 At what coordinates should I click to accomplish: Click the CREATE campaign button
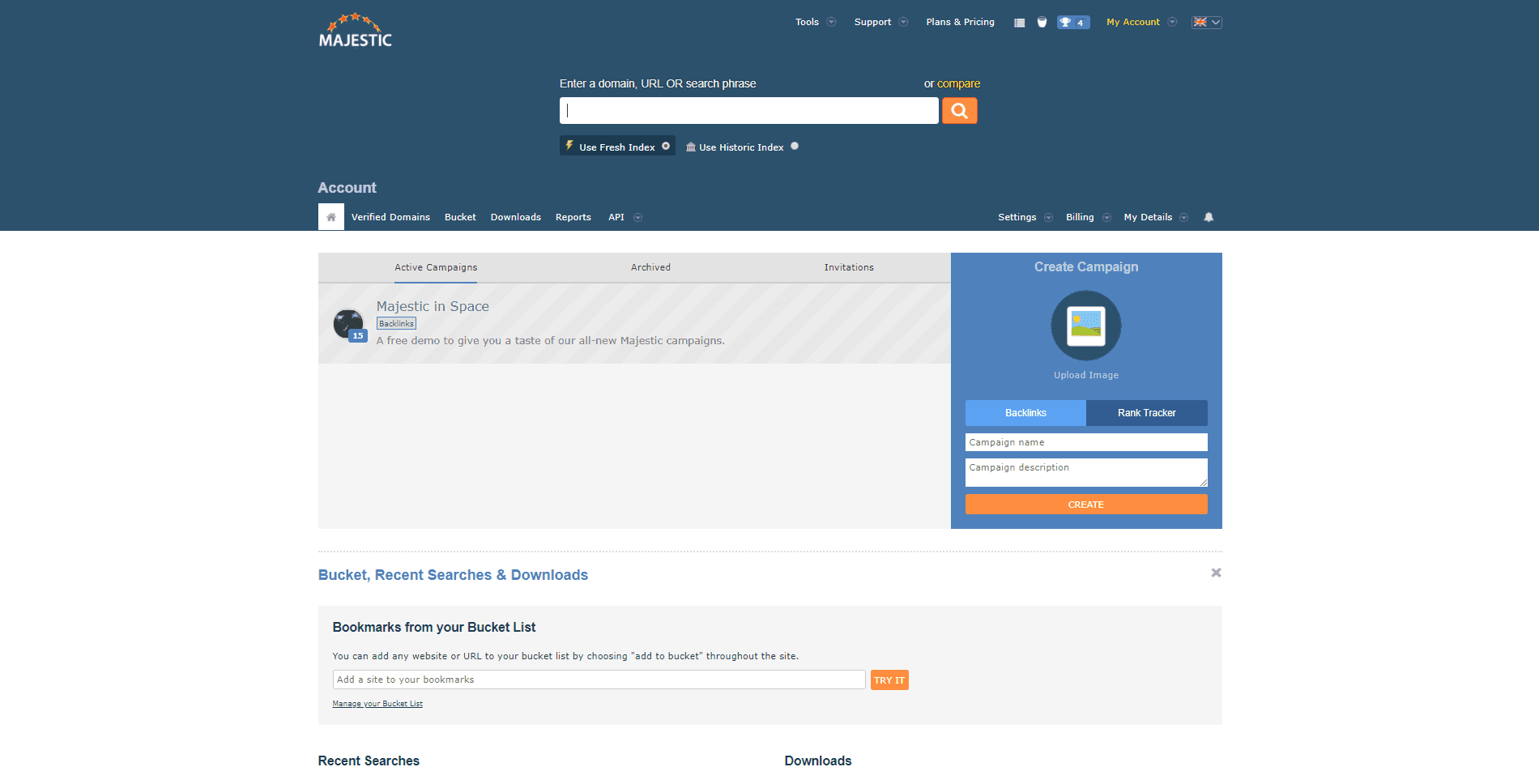(x=1086, y=505)
